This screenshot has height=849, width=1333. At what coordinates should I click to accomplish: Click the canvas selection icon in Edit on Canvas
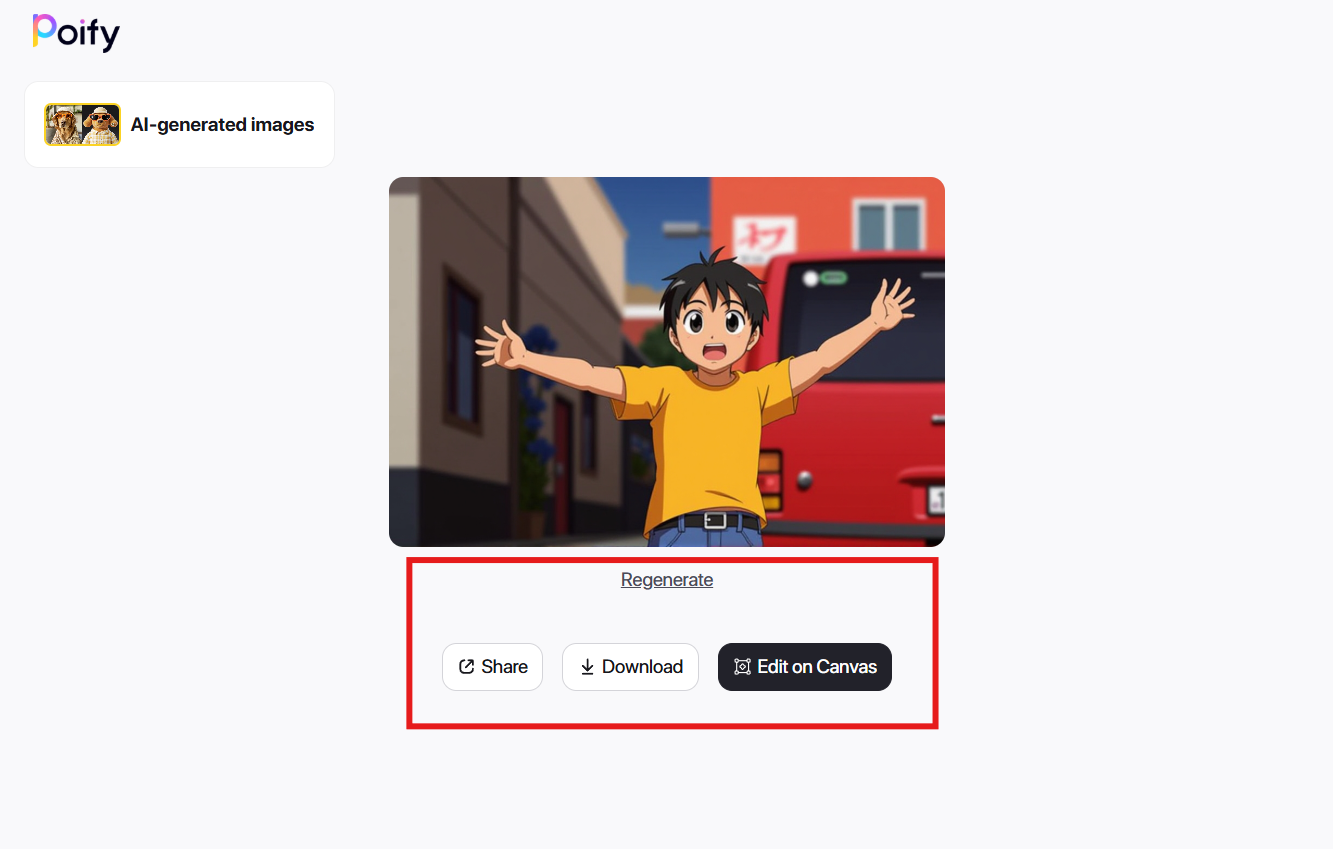740,666
